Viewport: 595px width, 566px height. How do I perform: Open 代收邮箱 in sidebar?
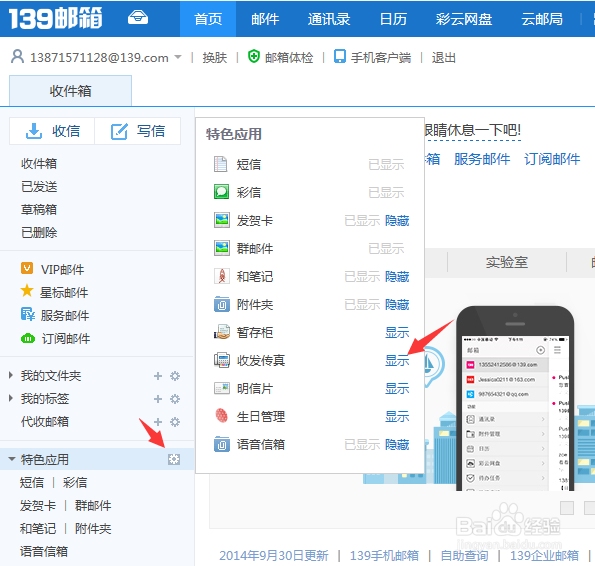45,421
